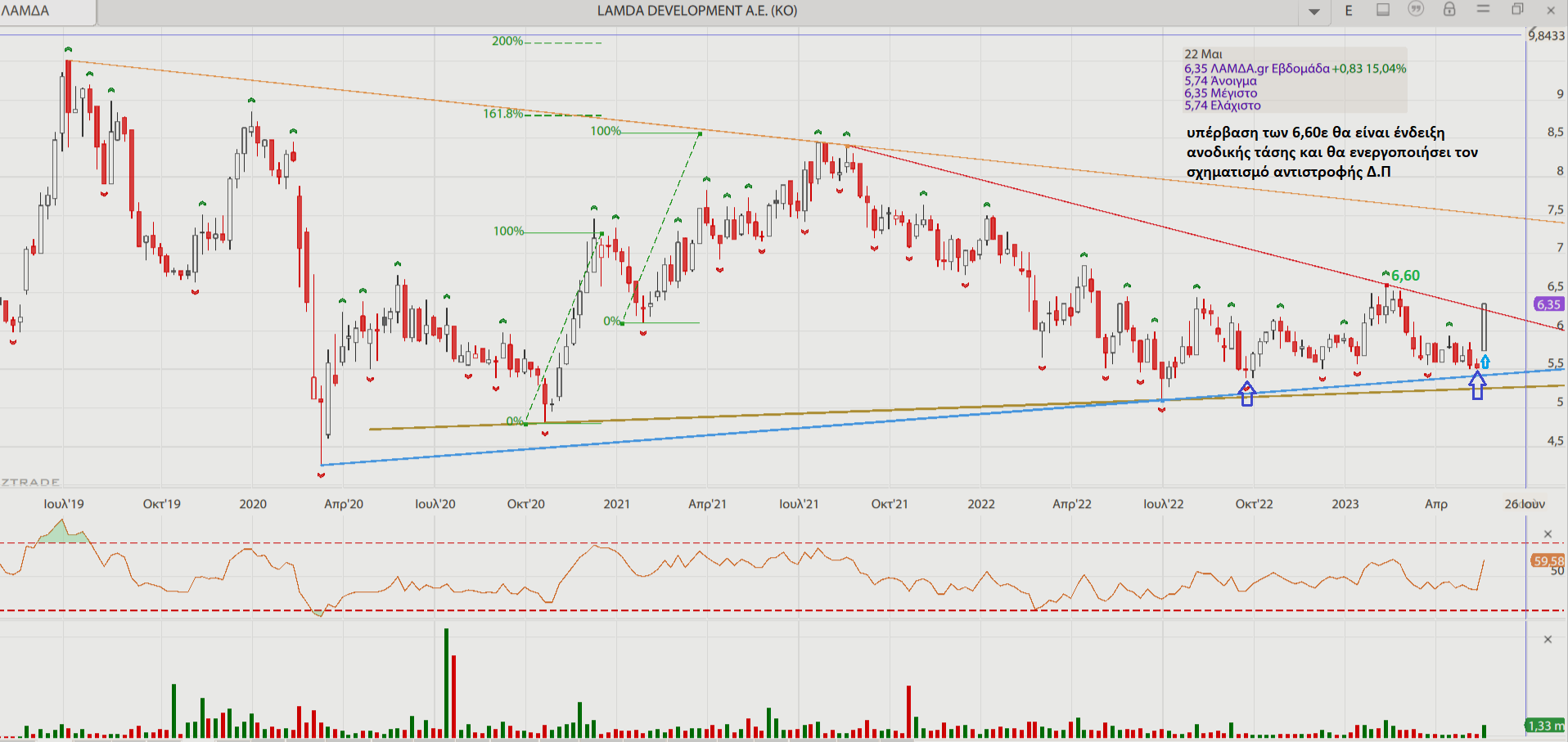Click the 5,74 Άνοιγμα value line
Screen dimensions: 1568x742
point(1220,81)
